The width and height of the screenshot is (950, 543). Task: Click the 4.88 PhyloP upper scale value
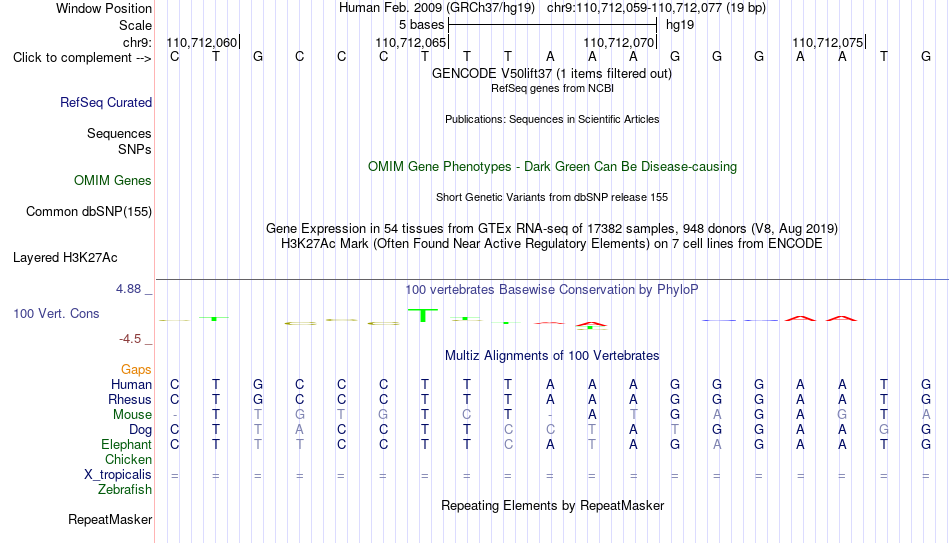tap(129, 289)
